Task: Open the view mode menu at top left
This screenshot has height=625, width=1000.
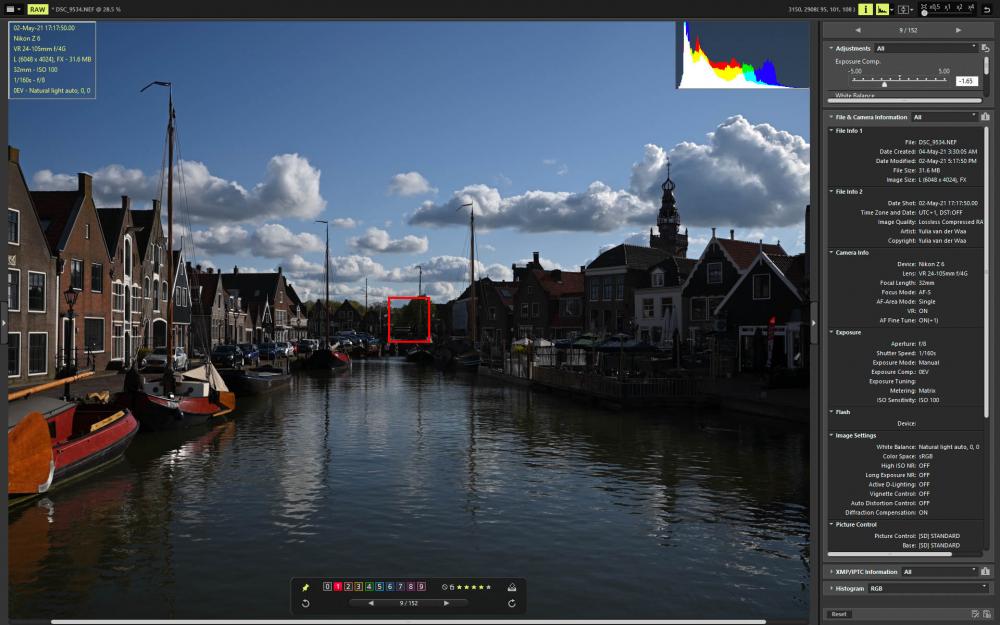Action: click(13, 10)
